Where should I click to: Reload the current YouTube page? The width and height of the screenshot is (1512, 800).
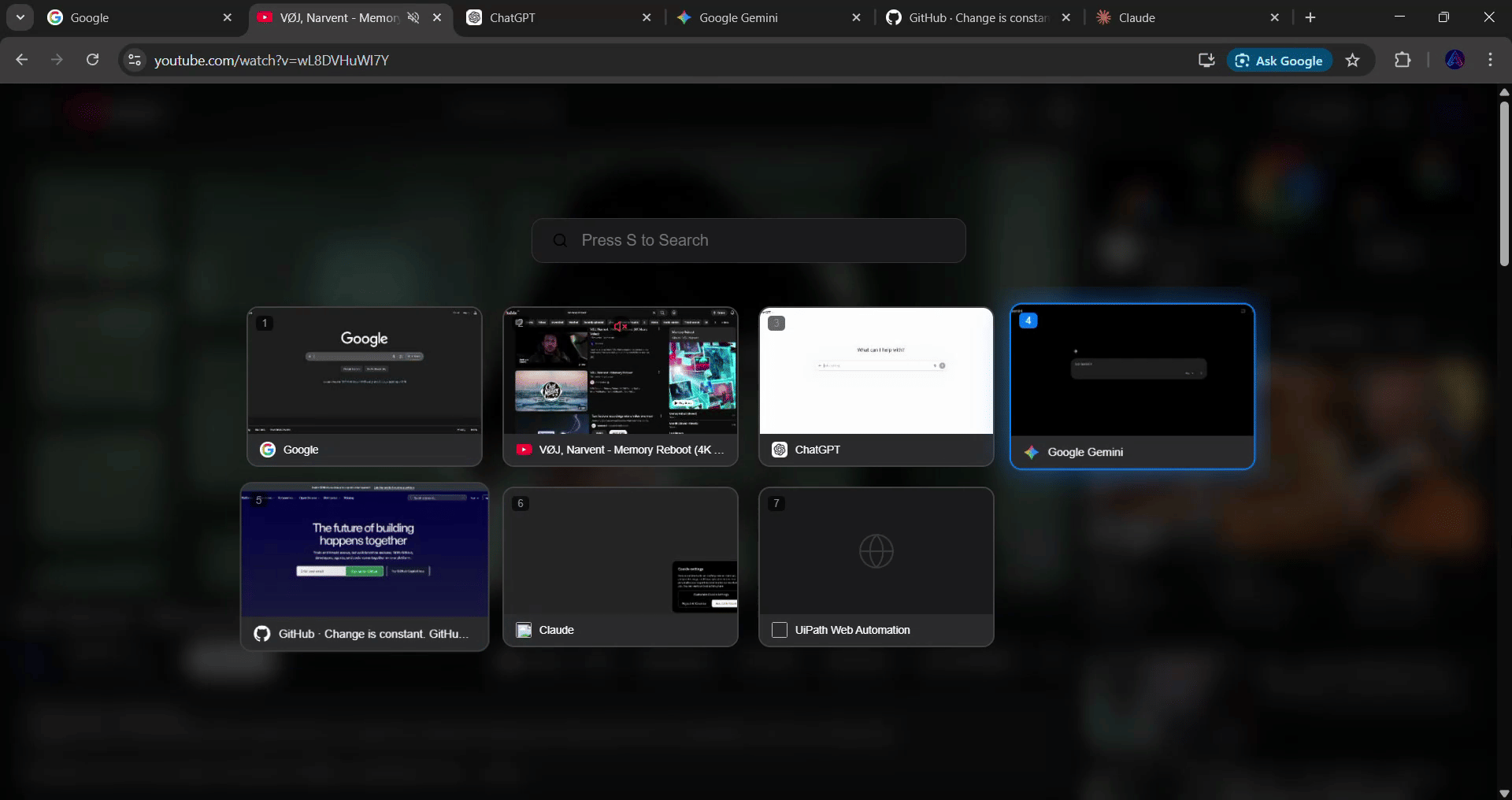pos(92,60)
